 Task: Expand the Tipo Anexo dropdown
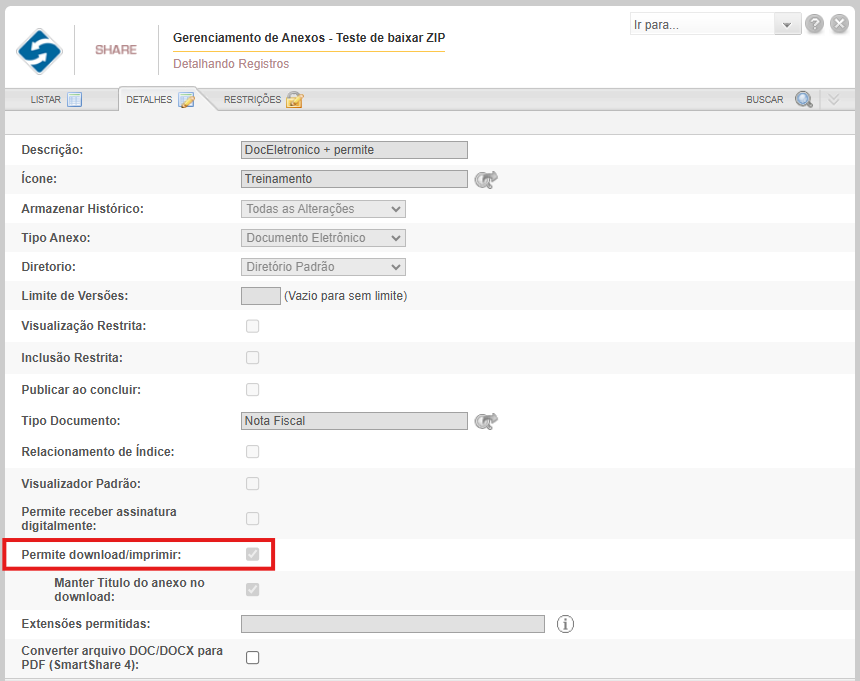[x=323, y=238]
